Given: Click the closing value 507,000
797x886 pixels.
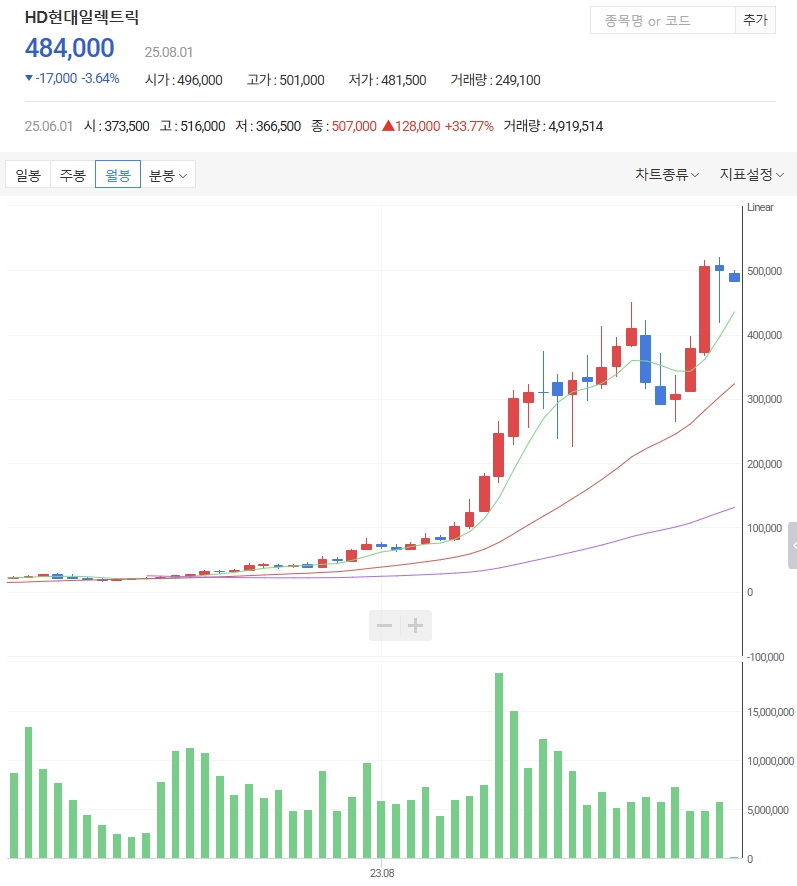Looking at the screenshot, I should point(354,126).
